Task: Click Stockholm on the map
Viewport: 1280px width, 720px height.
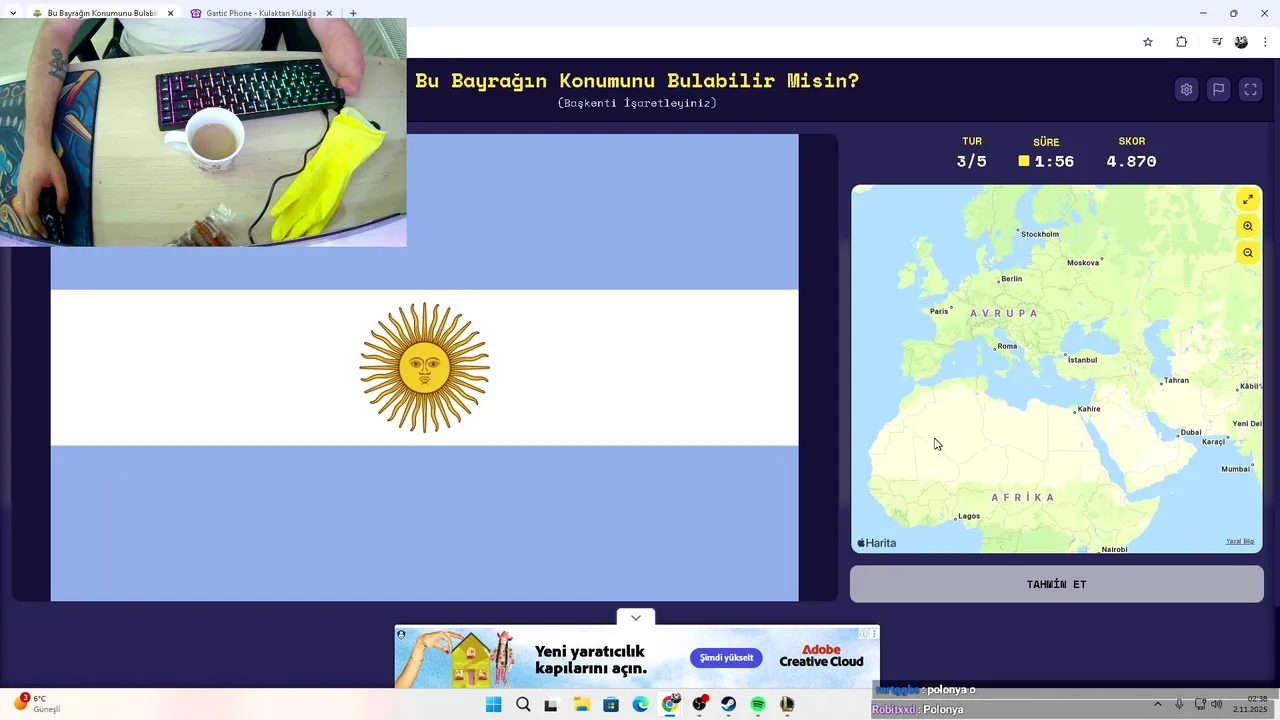Action: [1040, 234]
